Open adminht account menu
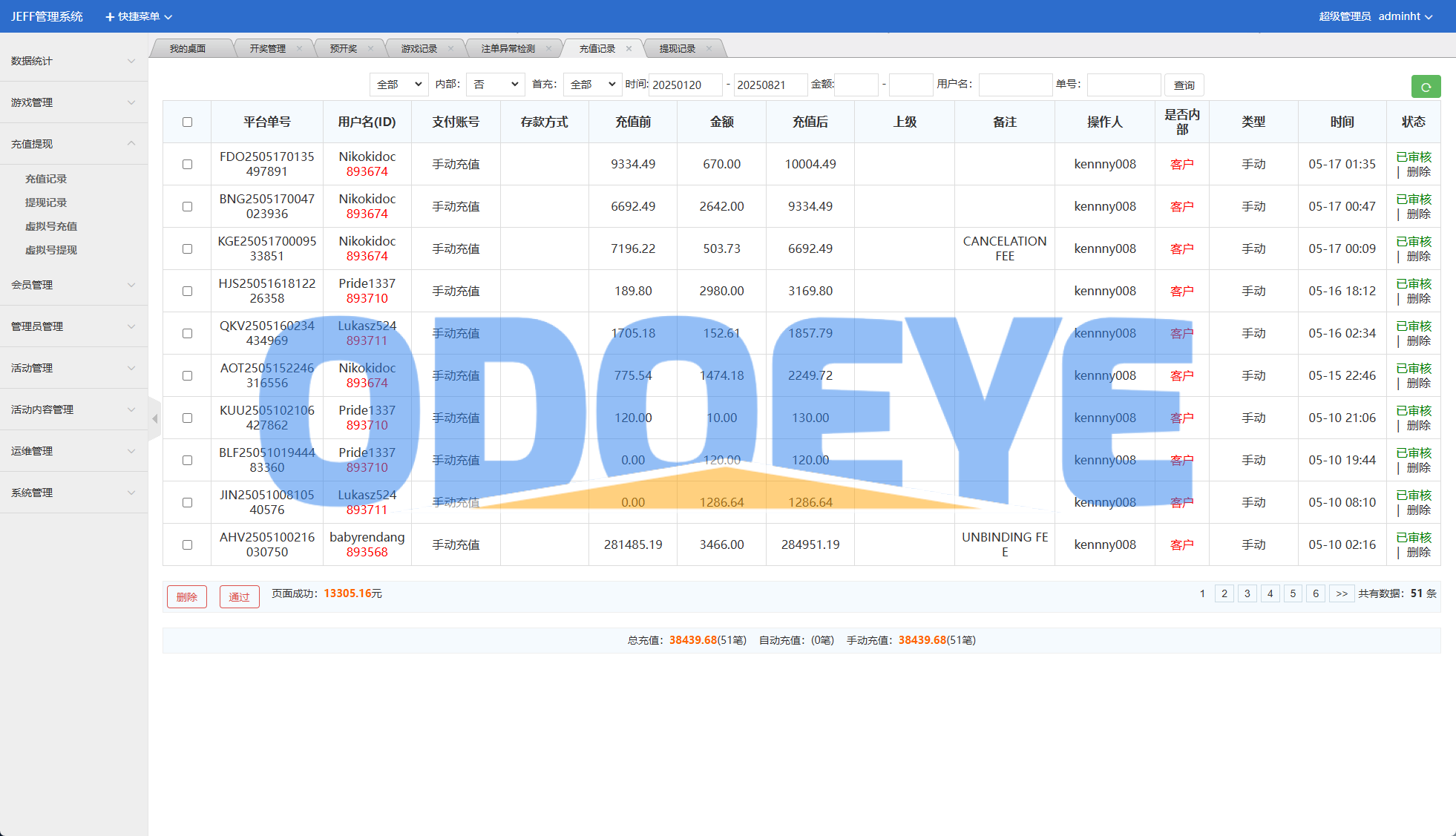1456x836 pixels. [x=1405, y=16]
